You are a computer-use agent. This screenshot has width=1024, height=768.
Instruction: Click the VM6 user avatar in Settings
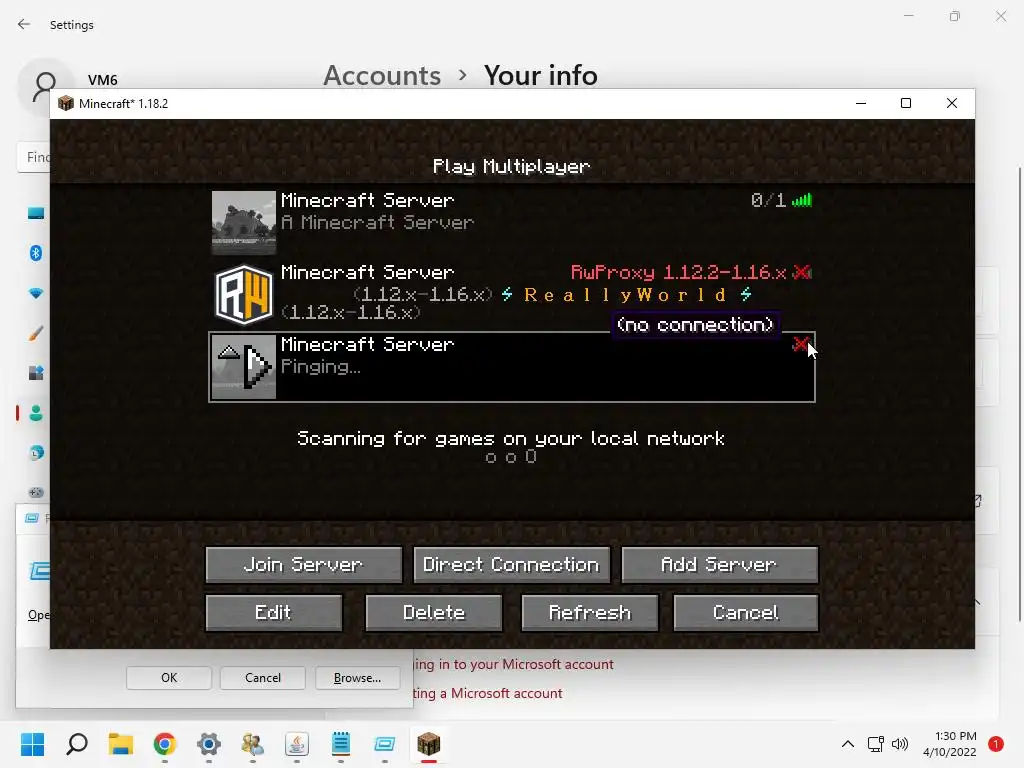45,87
